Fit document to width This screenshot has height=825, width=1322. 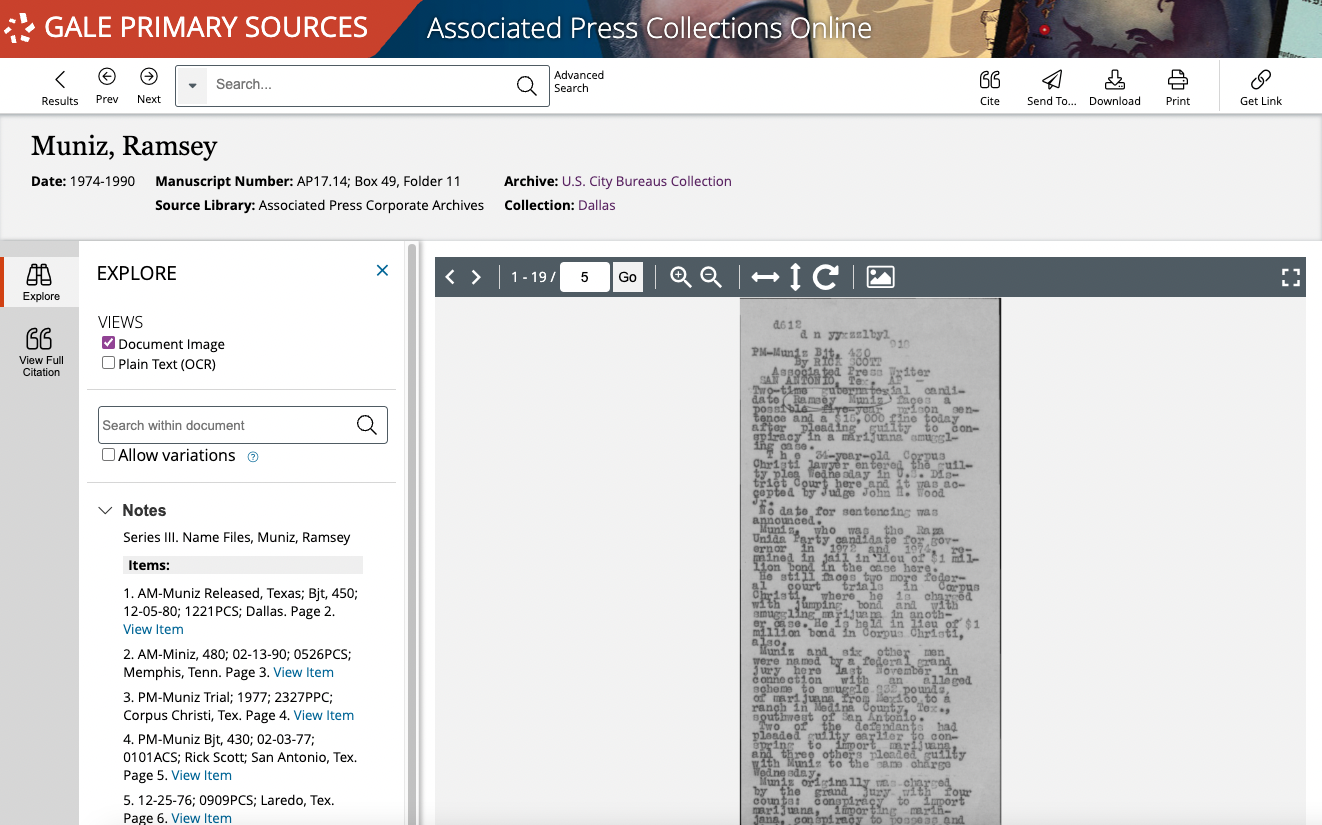(765, 277)
